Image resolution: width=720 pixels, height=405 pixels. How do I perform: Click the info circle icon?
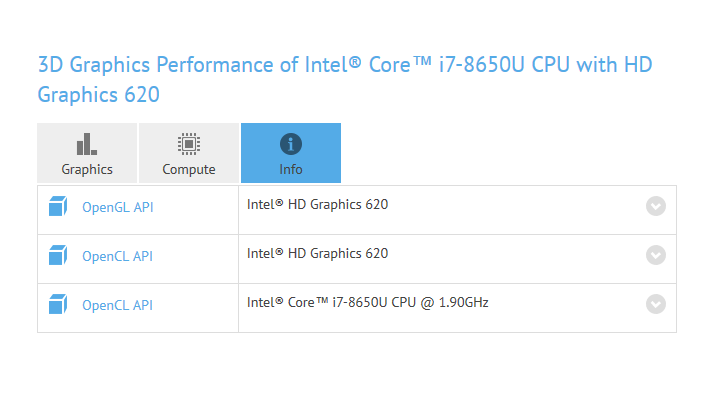(x=291, y=144)
